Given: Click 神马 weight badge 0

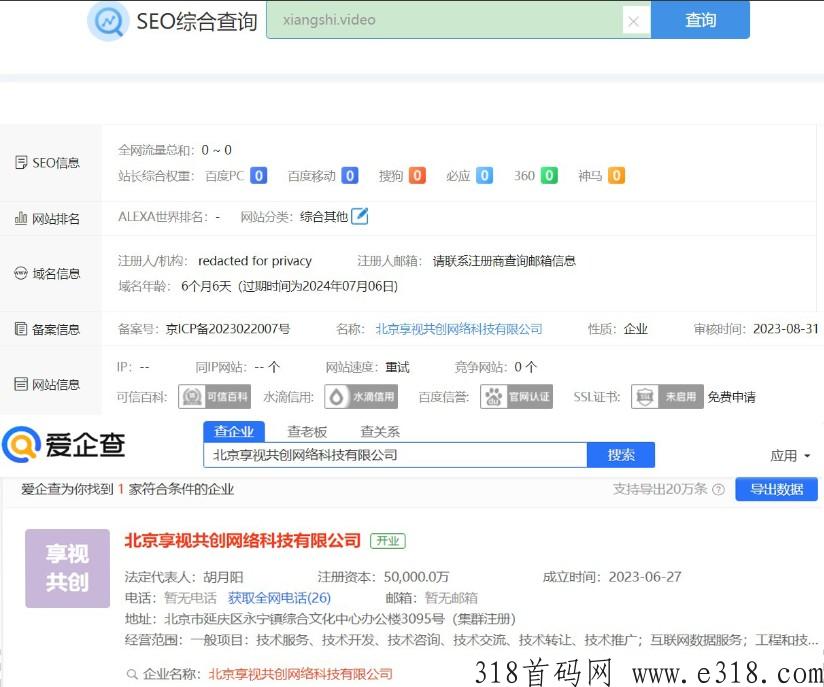Looking at the screenshot, I should coord(616,176).
